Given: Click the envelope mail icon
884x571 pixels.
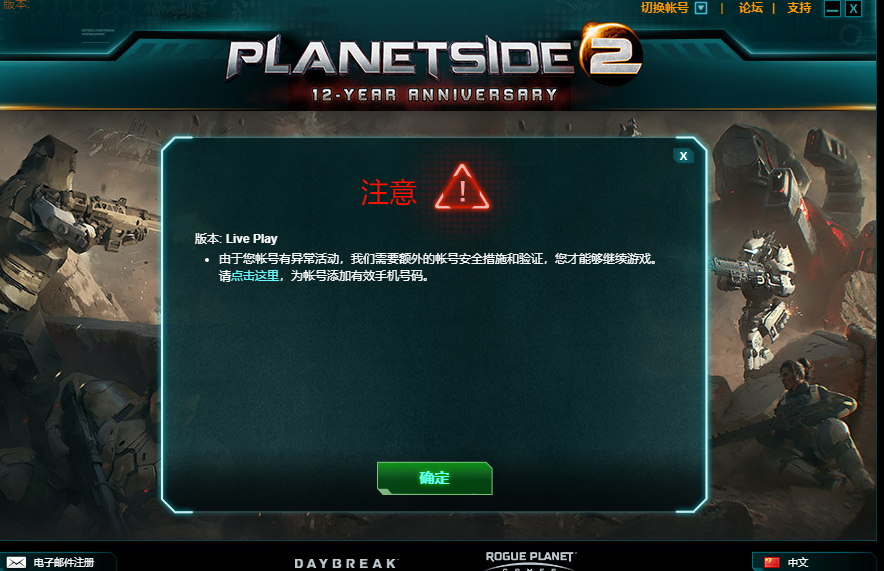Looking at the screenshot, I should [16, 562].
